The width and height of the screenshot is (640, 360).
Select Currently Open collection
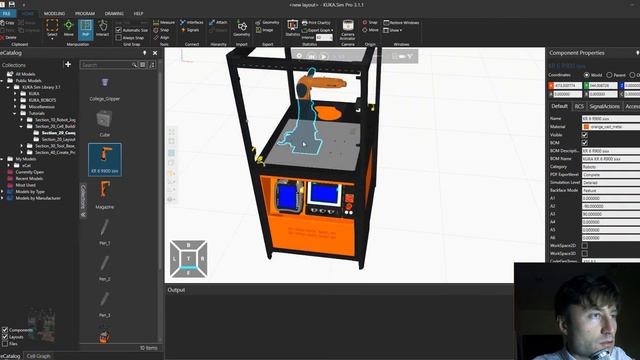pos(29,172)
